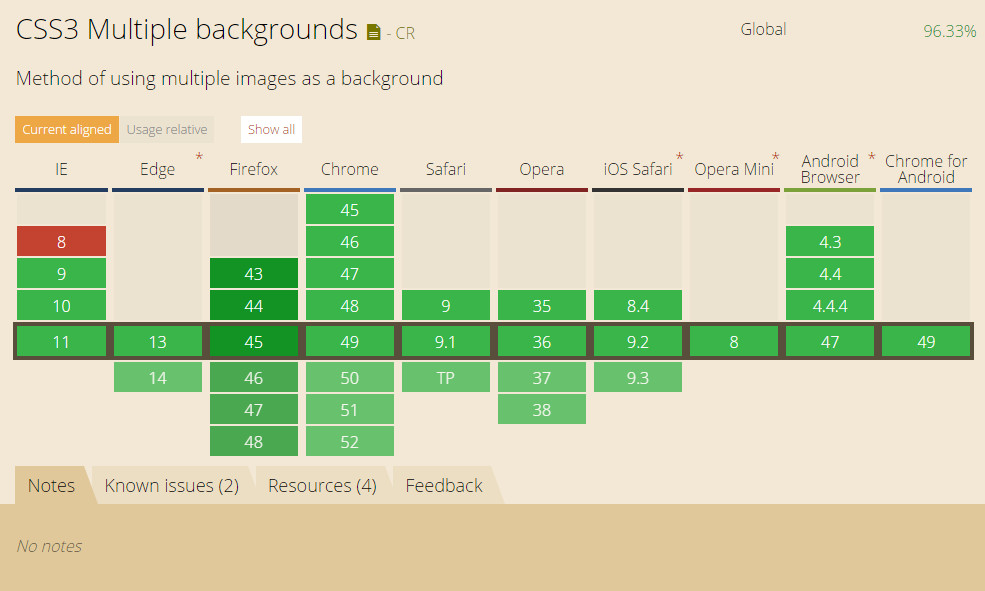
Task: Click the asterisk note next to iOS Safari
Action: click(x=679, y=157)
